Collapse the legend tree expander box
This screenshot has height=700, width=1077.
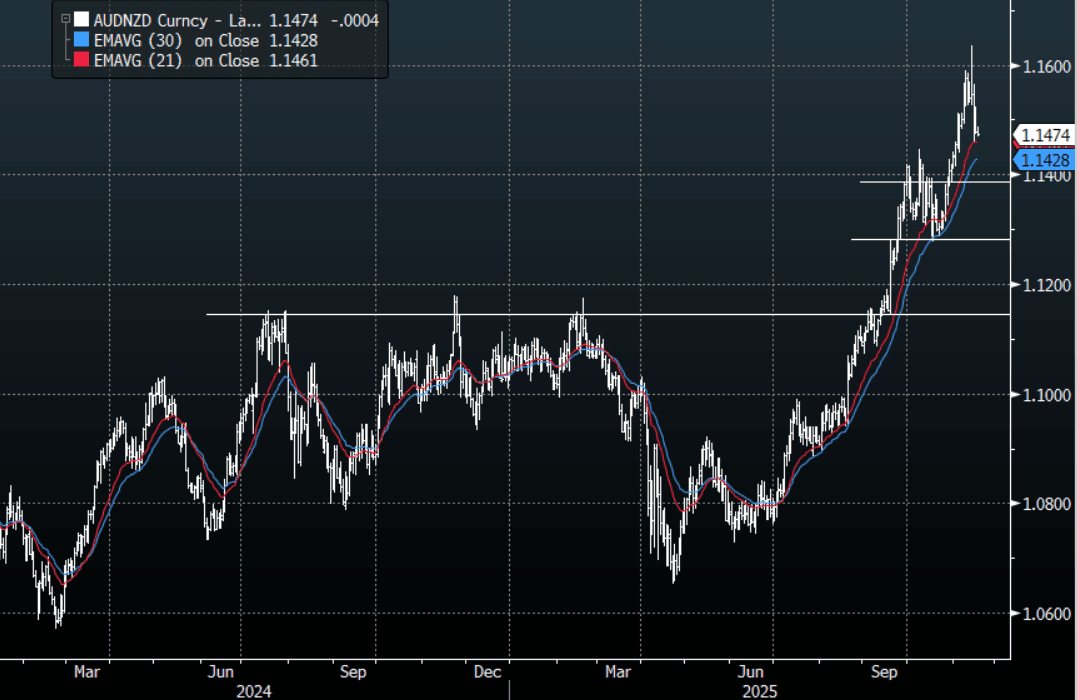(66, 19)
